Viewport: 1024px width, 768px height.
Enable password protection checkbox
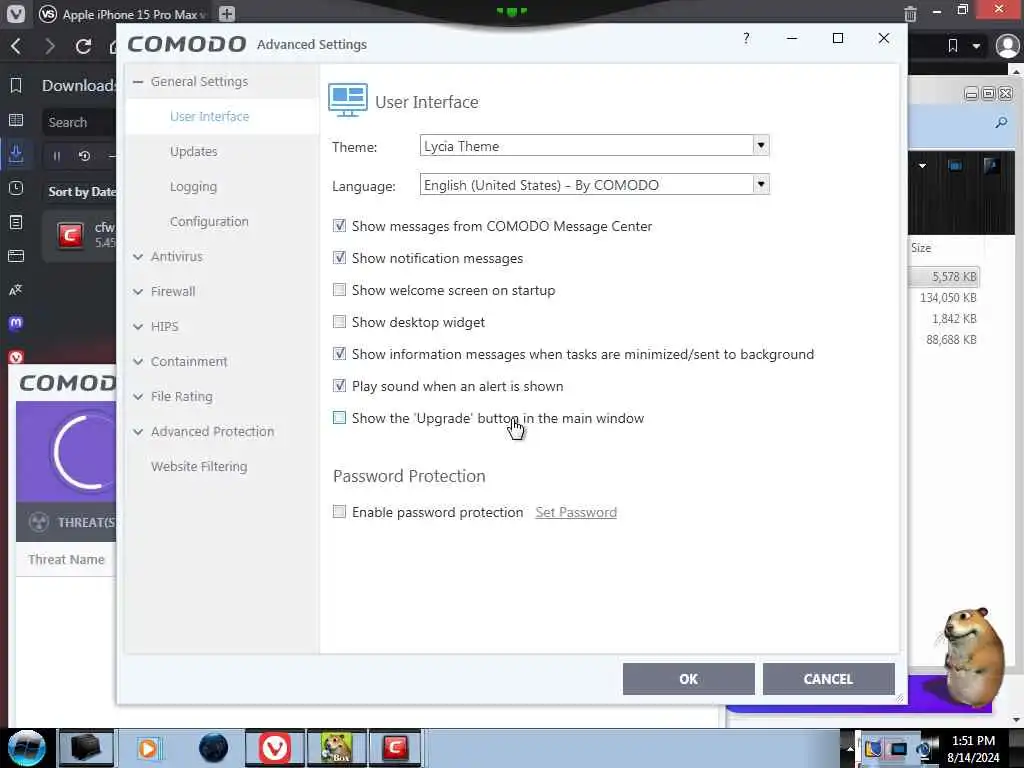click(x=339, y=512)
